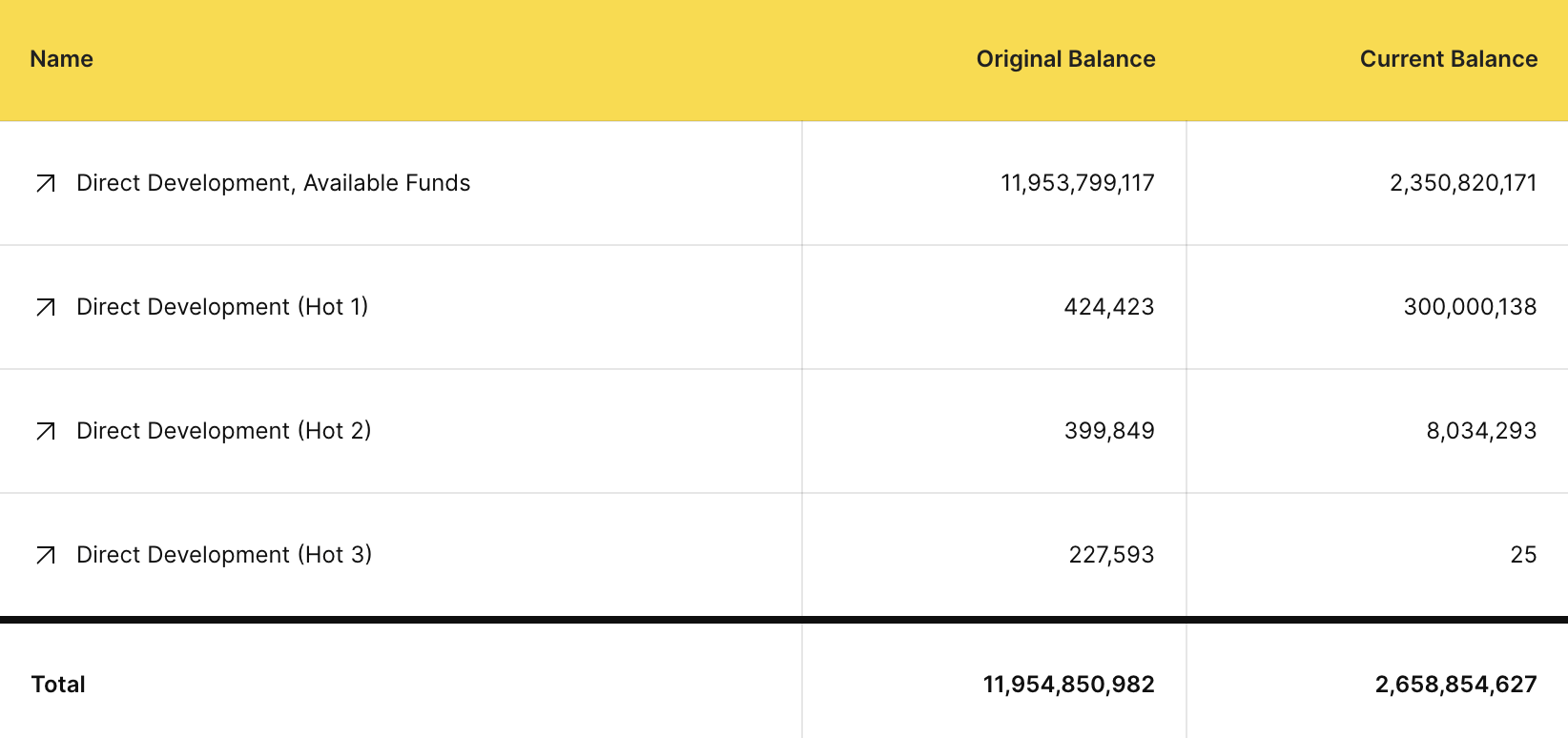Viewport: 1568px width, 738px height.
Task: Open the Direct Development (Hot 2) link
Action: coord(223,431)
